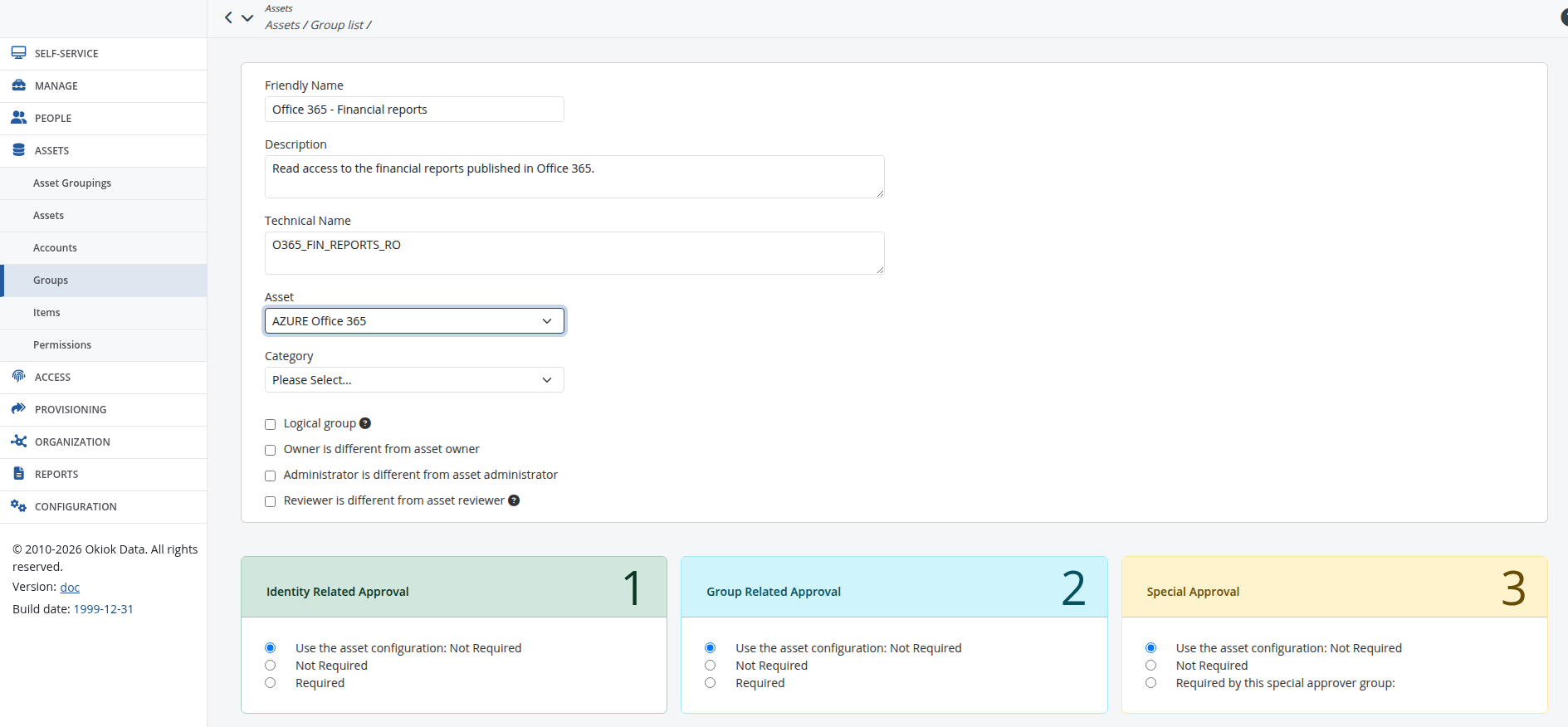Open the history chevron beside back arrow
Image resolution: width=1568 pixels, height=727 pixels.
click(x=247, y=17)
